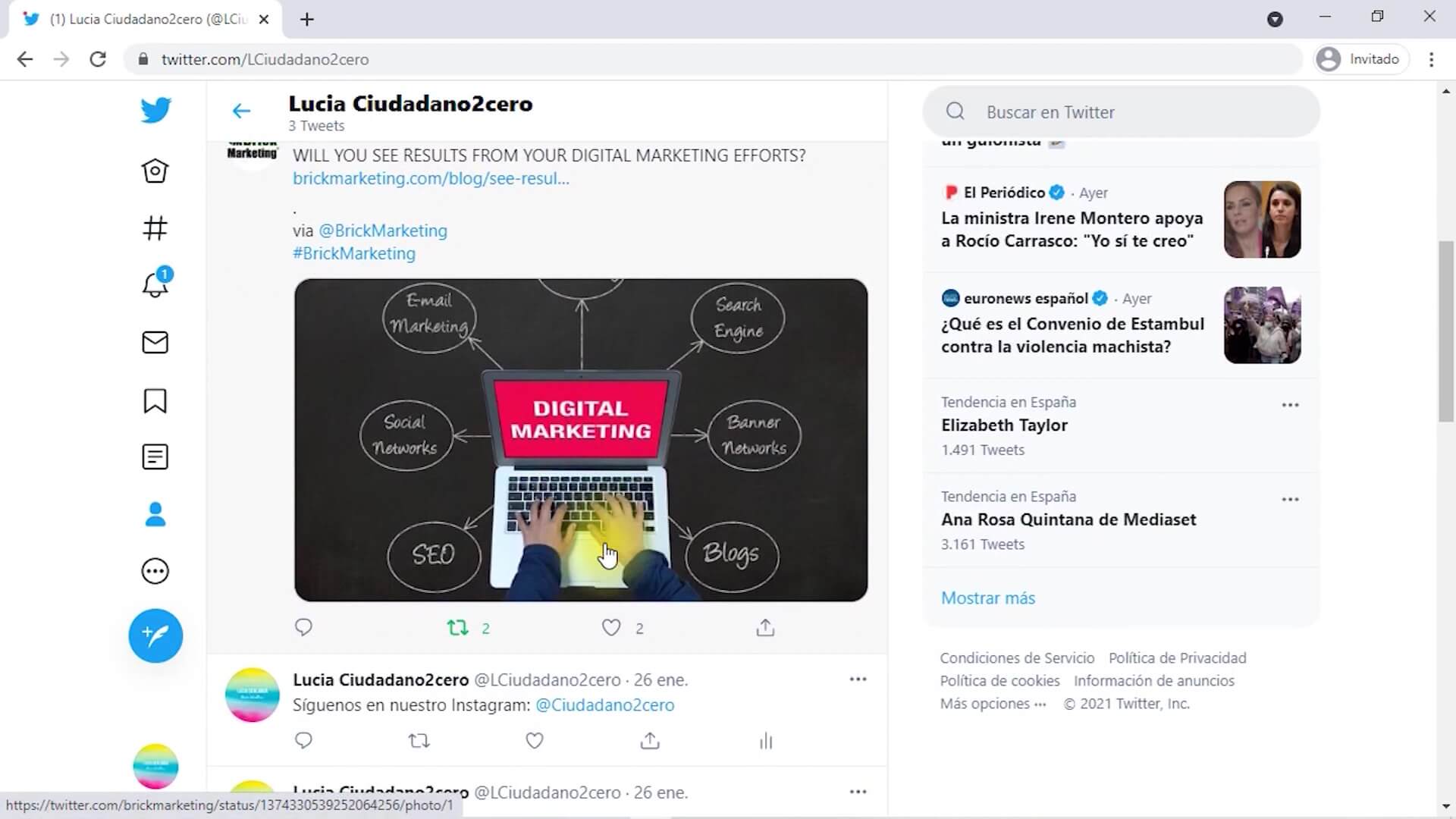This screenshot has height=819, width=1456.
Task: Share the Instagram tweet
Action: (650, 740)
